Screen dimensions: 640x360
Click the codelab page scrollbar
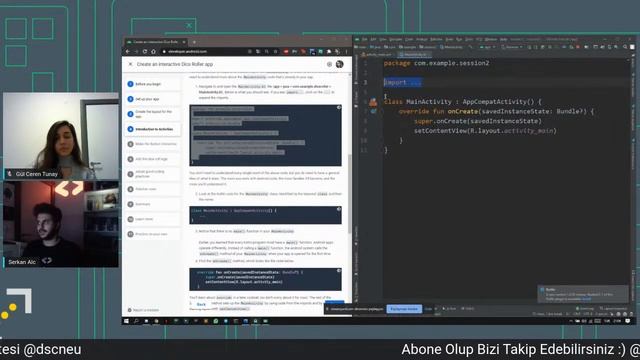(350, 194)
